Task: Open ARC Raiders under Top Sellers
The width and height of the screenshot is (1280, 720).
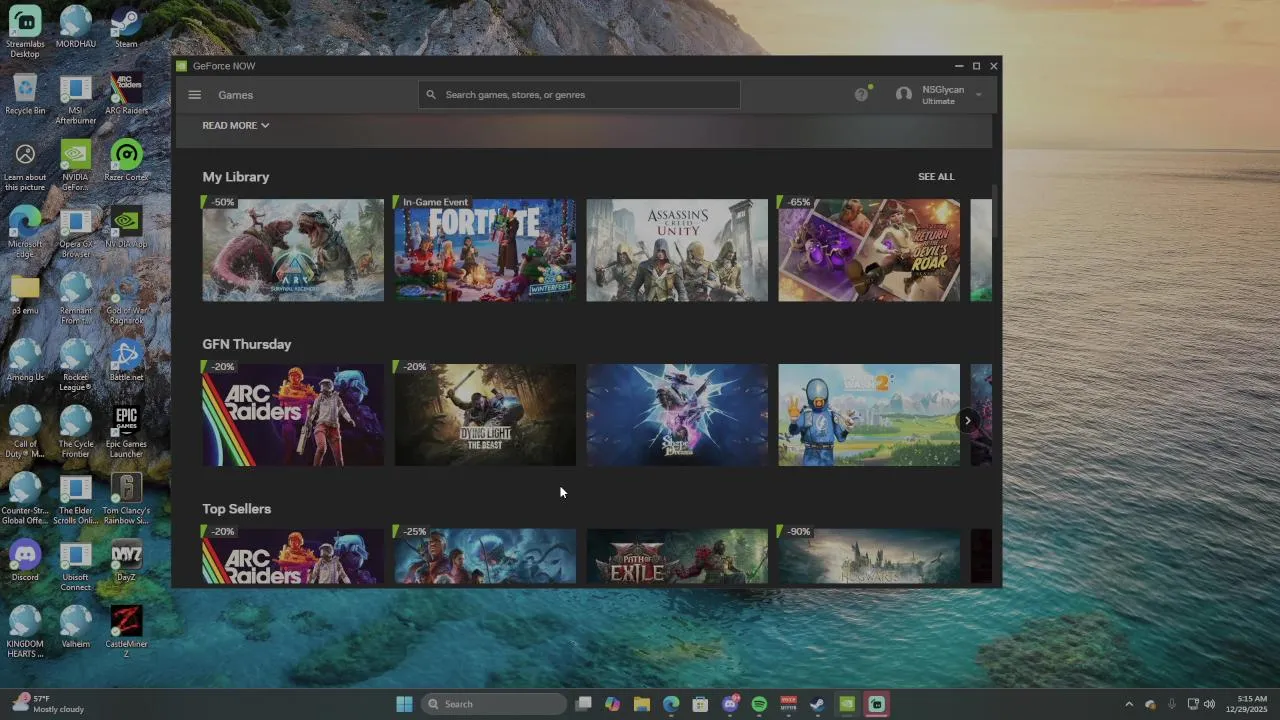Action: 293,556
